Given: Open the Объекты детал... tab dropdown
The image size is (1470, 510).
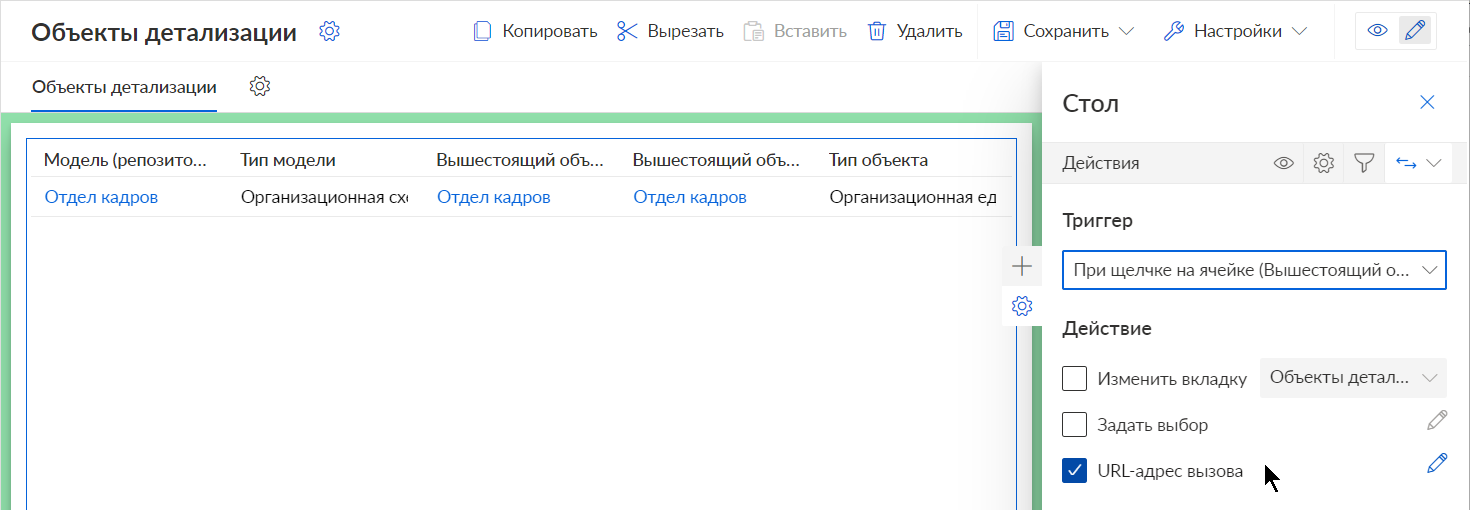Looking at the screenshot, I should pos(1353,378).
